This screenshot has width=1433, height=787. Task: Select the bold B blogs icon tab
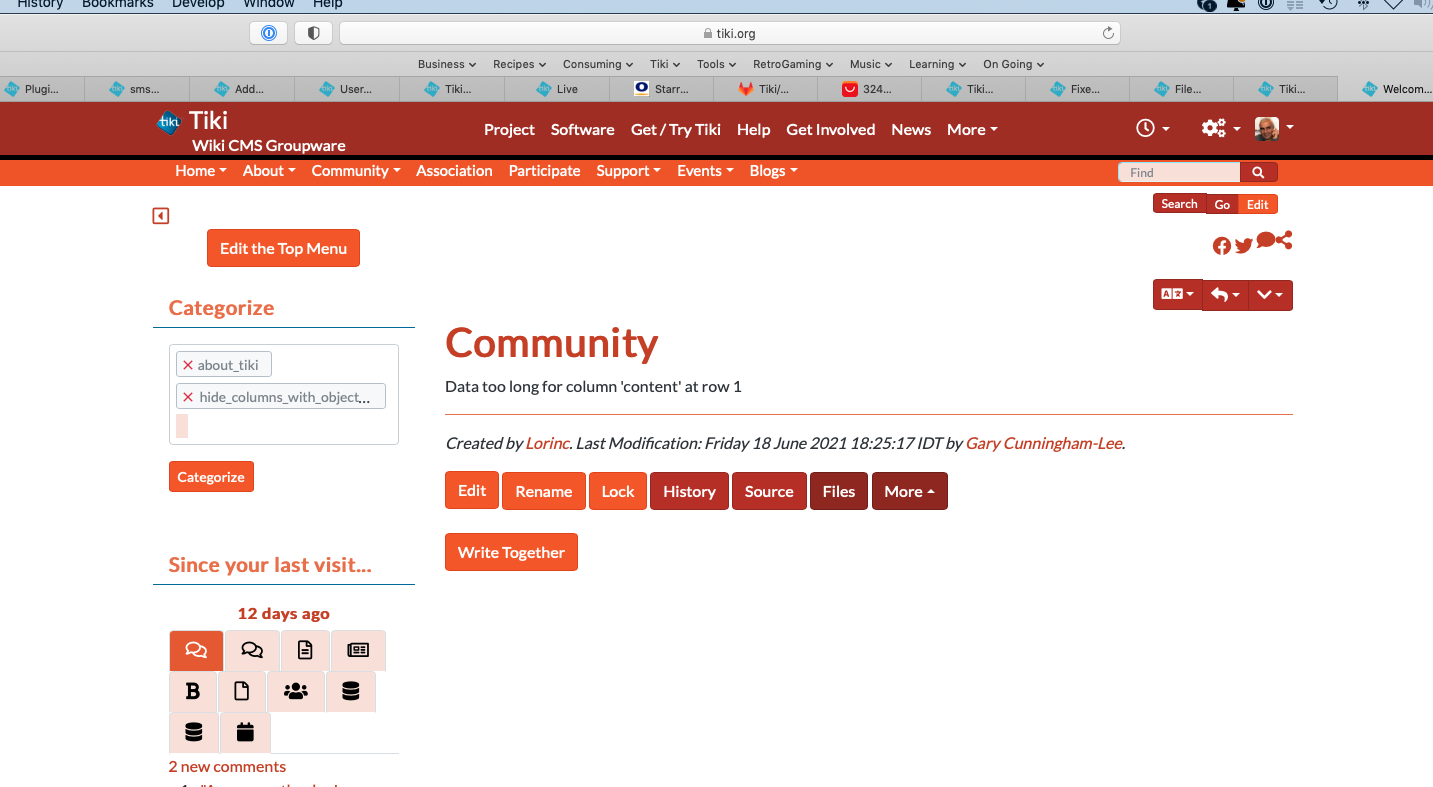pos(193,691)
